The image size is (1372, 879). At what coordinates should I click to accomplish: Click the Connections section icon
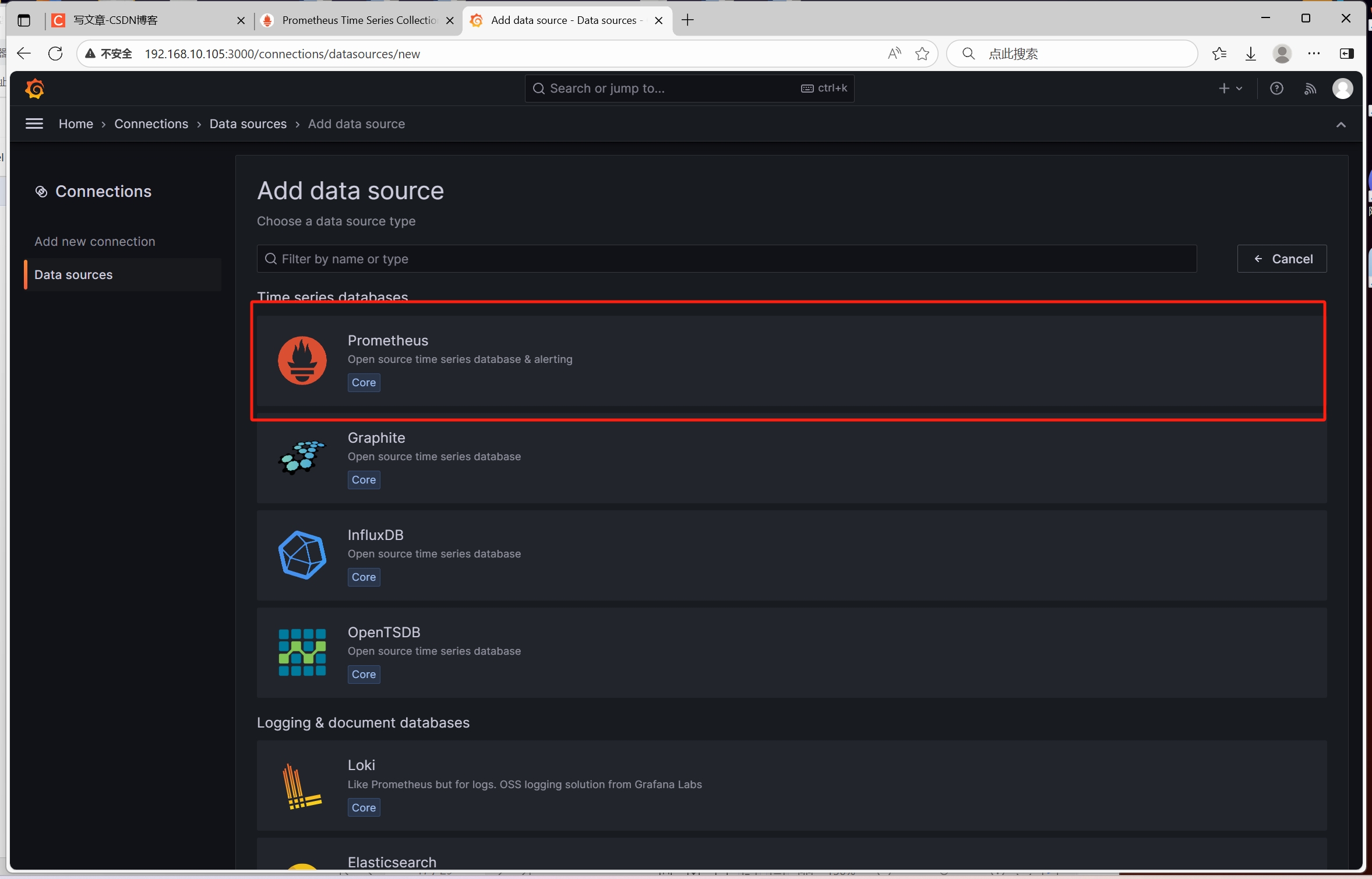coord(41,192)
